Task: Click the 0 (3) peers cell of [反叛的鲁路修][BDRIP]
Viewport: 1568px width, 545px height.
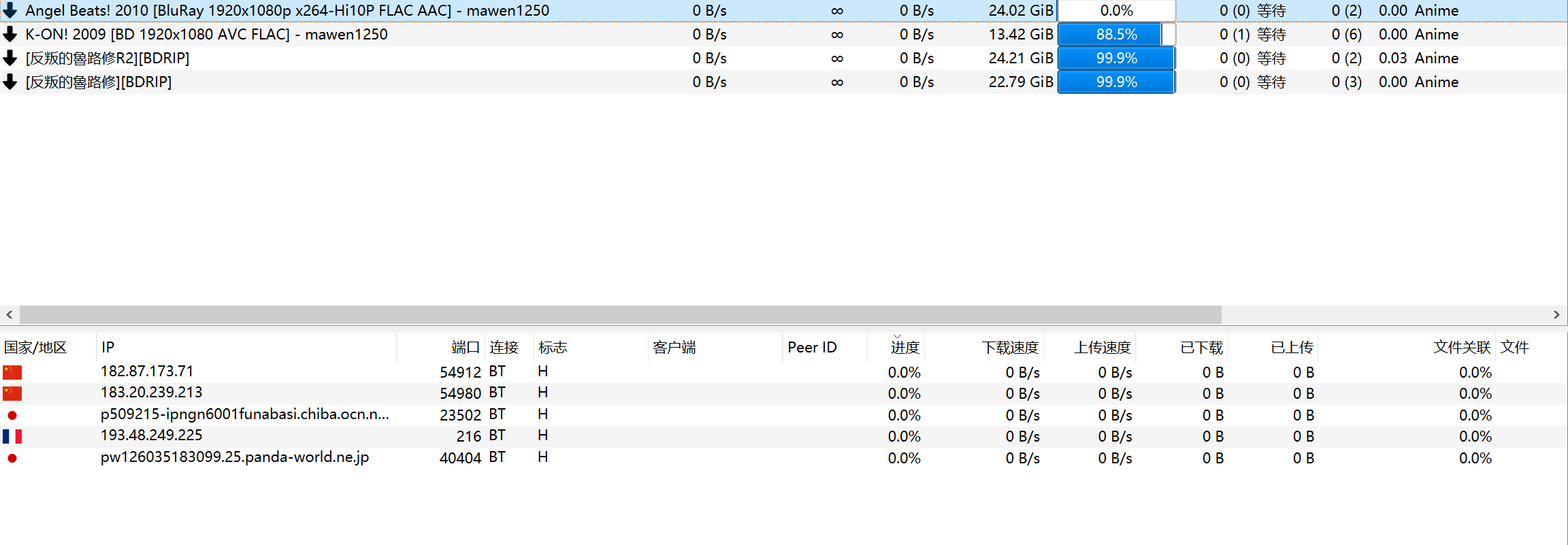Action: point(1347,82)
